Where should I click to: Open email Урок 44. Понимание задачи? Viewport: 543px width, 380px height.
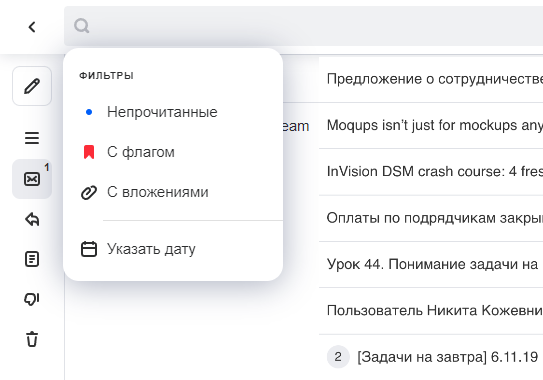coord(431,264)
